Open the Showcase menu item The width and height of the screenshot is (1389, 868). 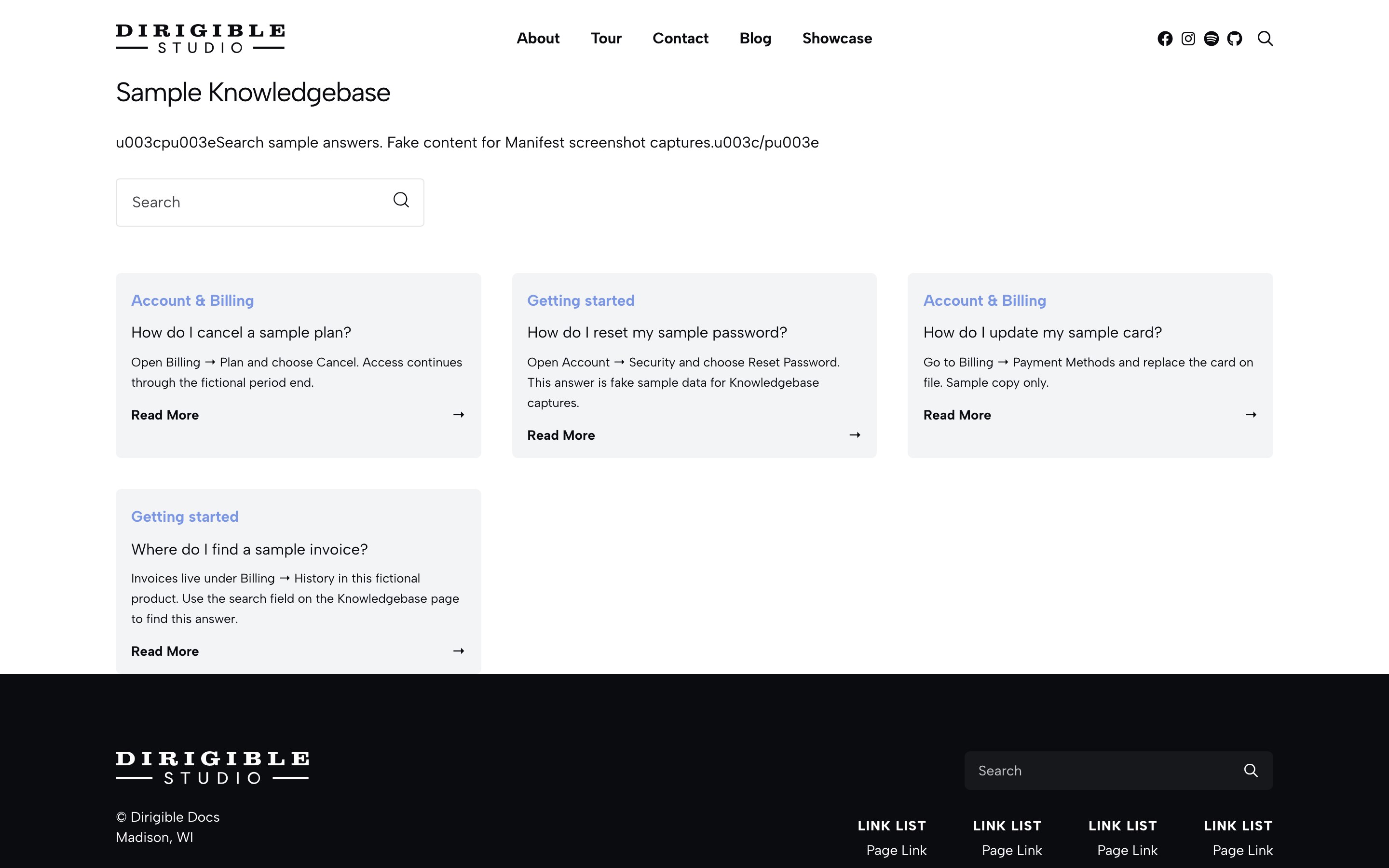(x=837, y=39)
